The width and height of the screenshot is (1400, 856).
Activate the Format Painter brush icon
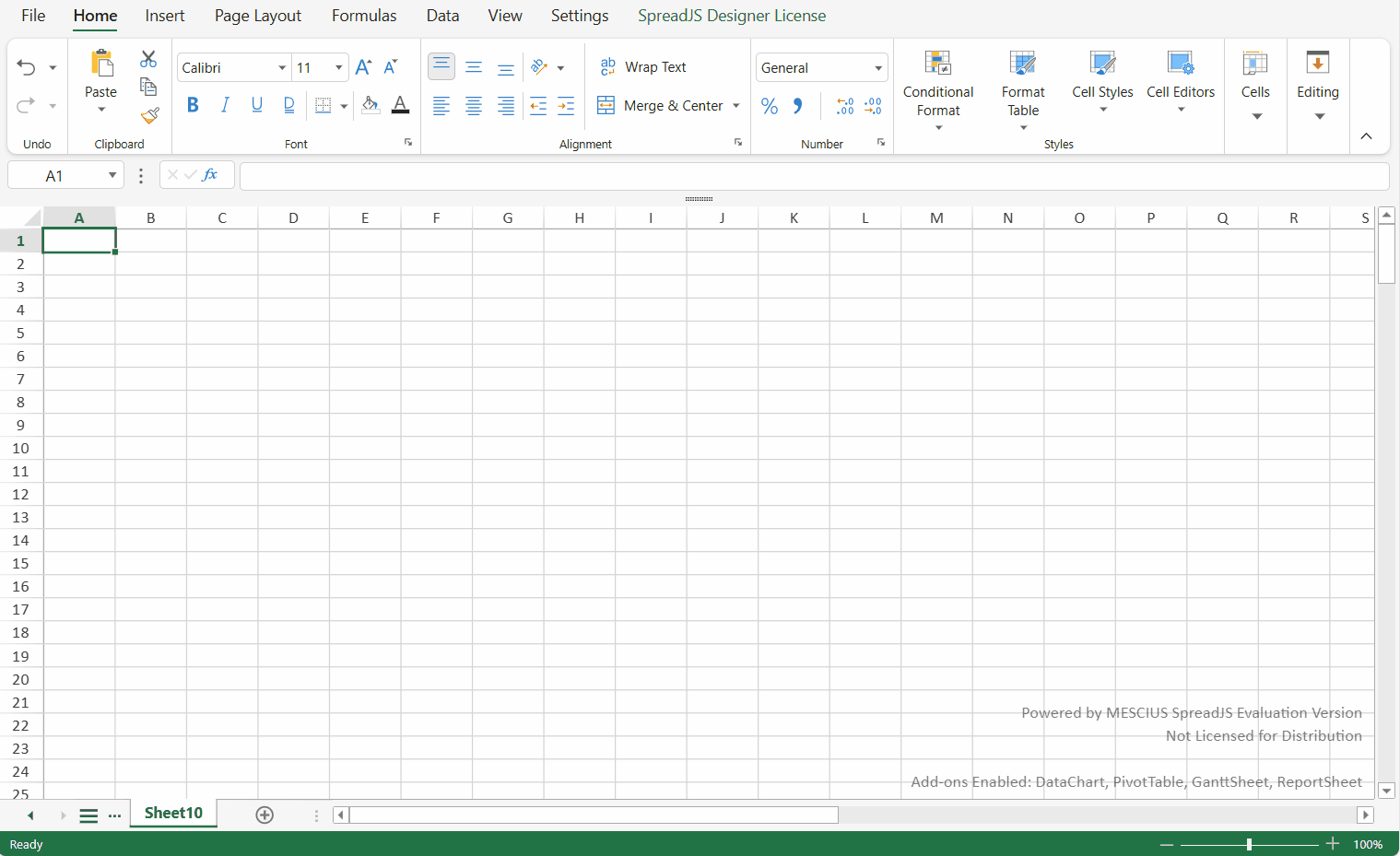click(x=149, y=115)
